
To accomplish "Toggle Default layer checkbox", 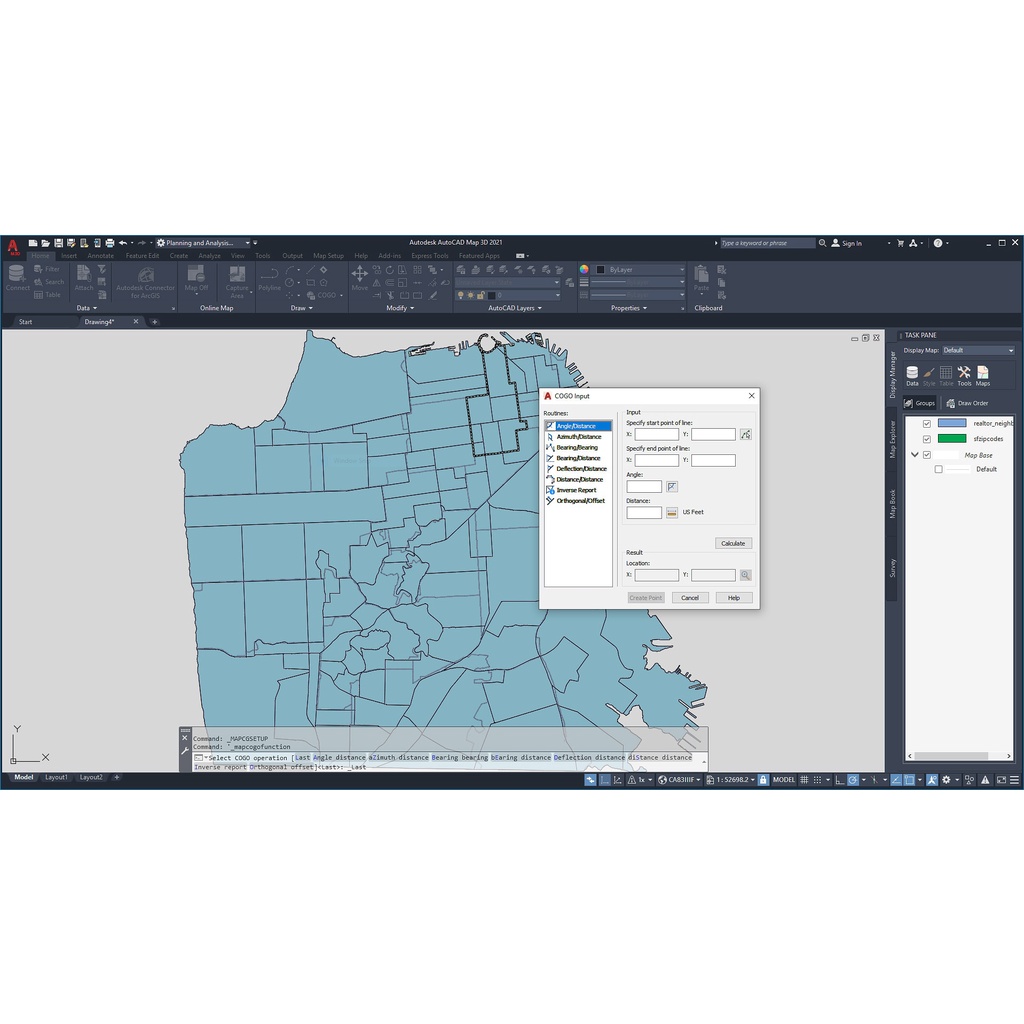I will click(x=938, y=469).
